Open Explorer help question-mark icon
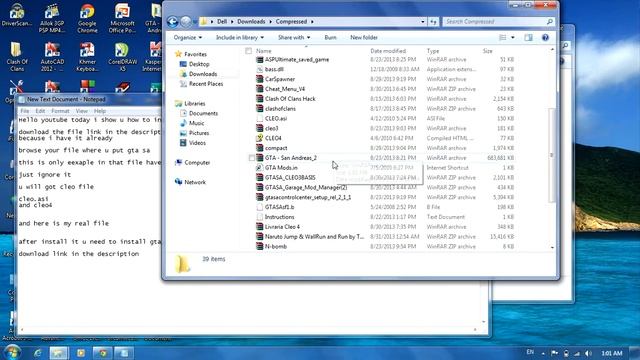 point(545,38)
